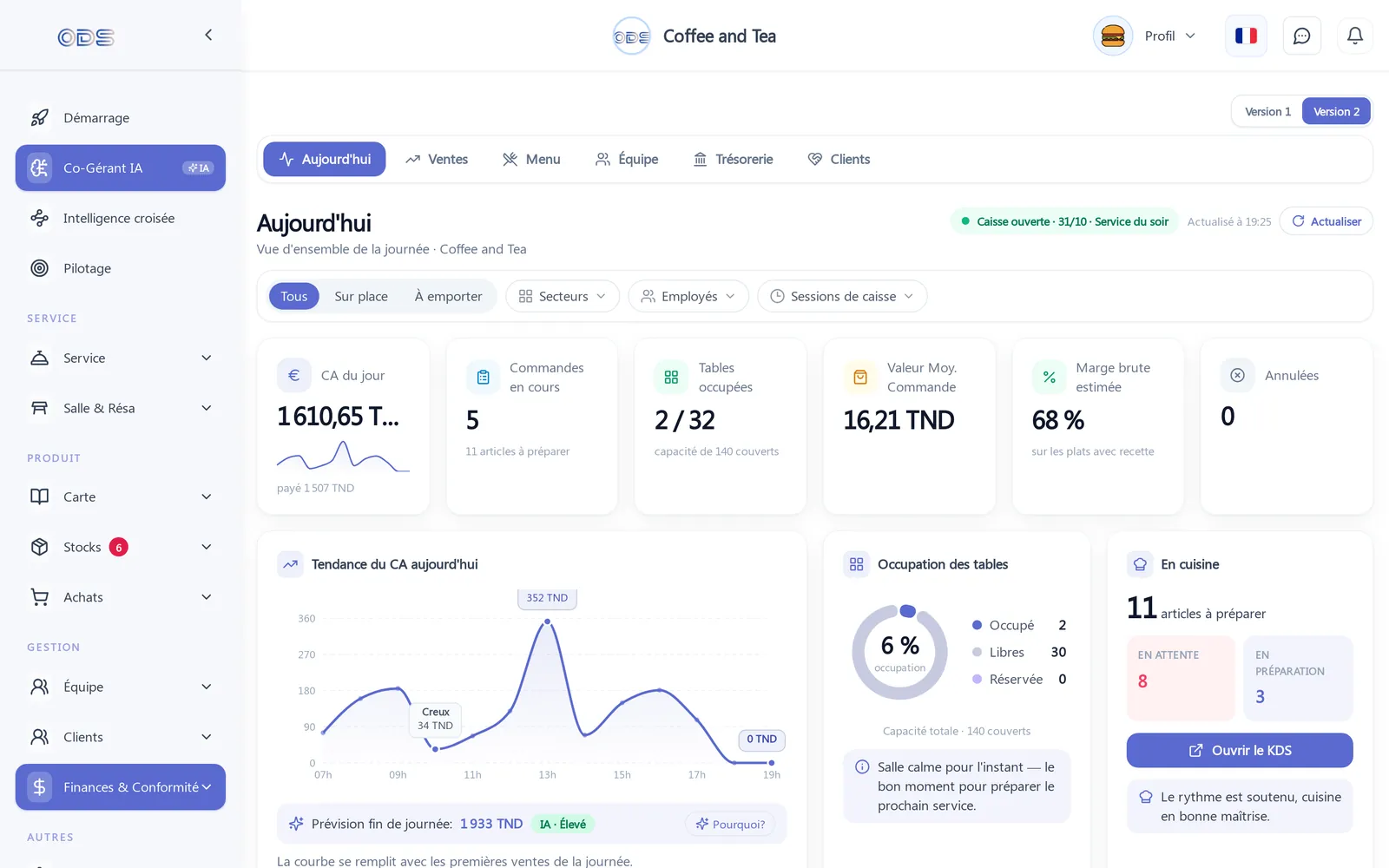The height and width of the screenshot is (868, 1389).
Task: Switch to Version 1
Action: (x=1267, y=111)
